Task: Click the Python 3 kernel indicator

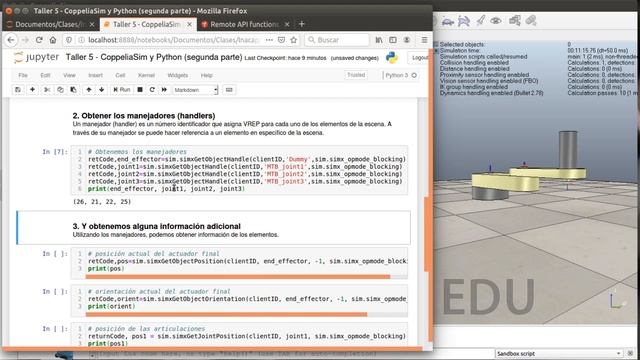Action: pos(400,75)
